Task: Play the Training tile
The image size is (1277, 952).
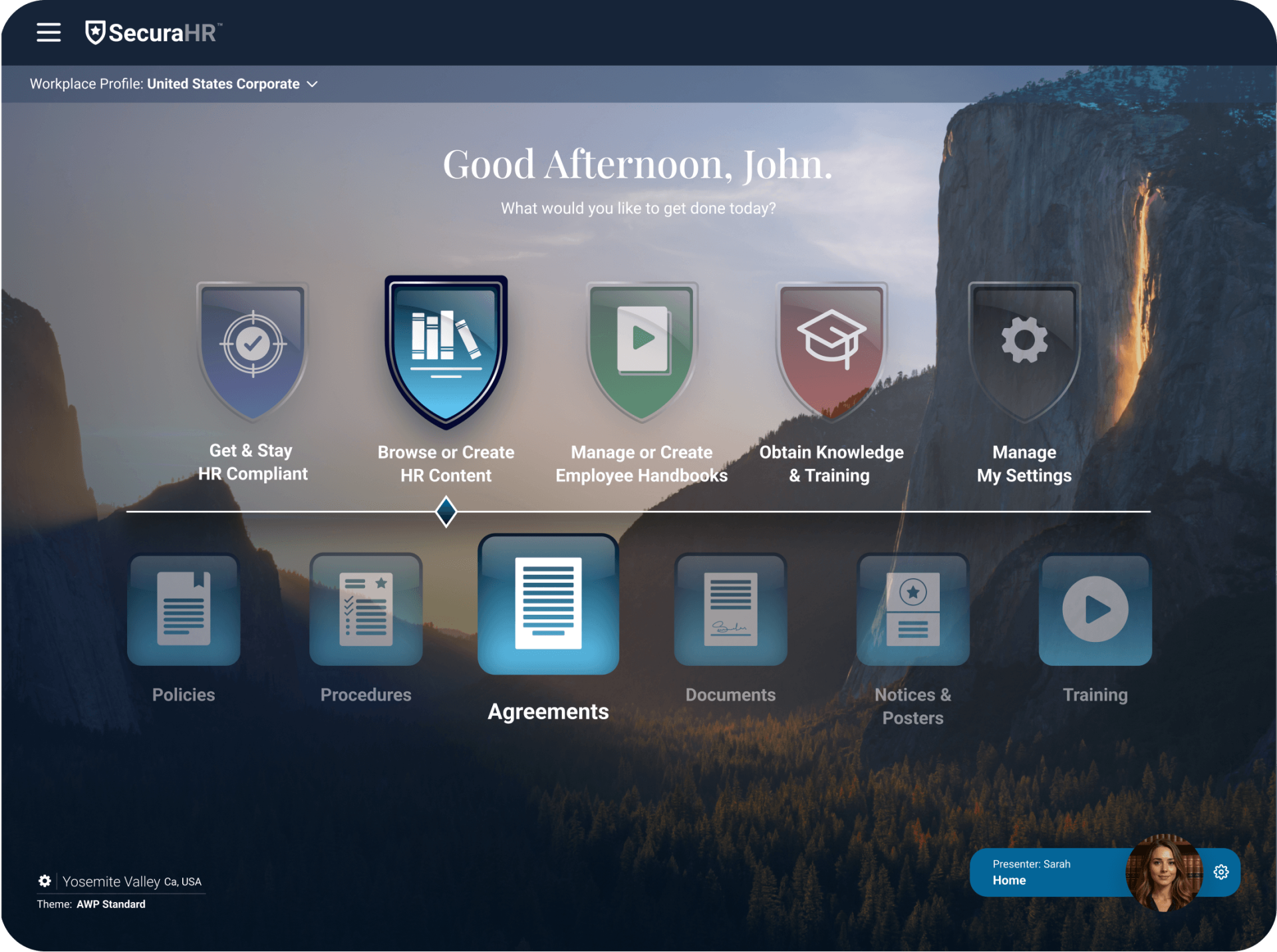Action: [1095, 609]
